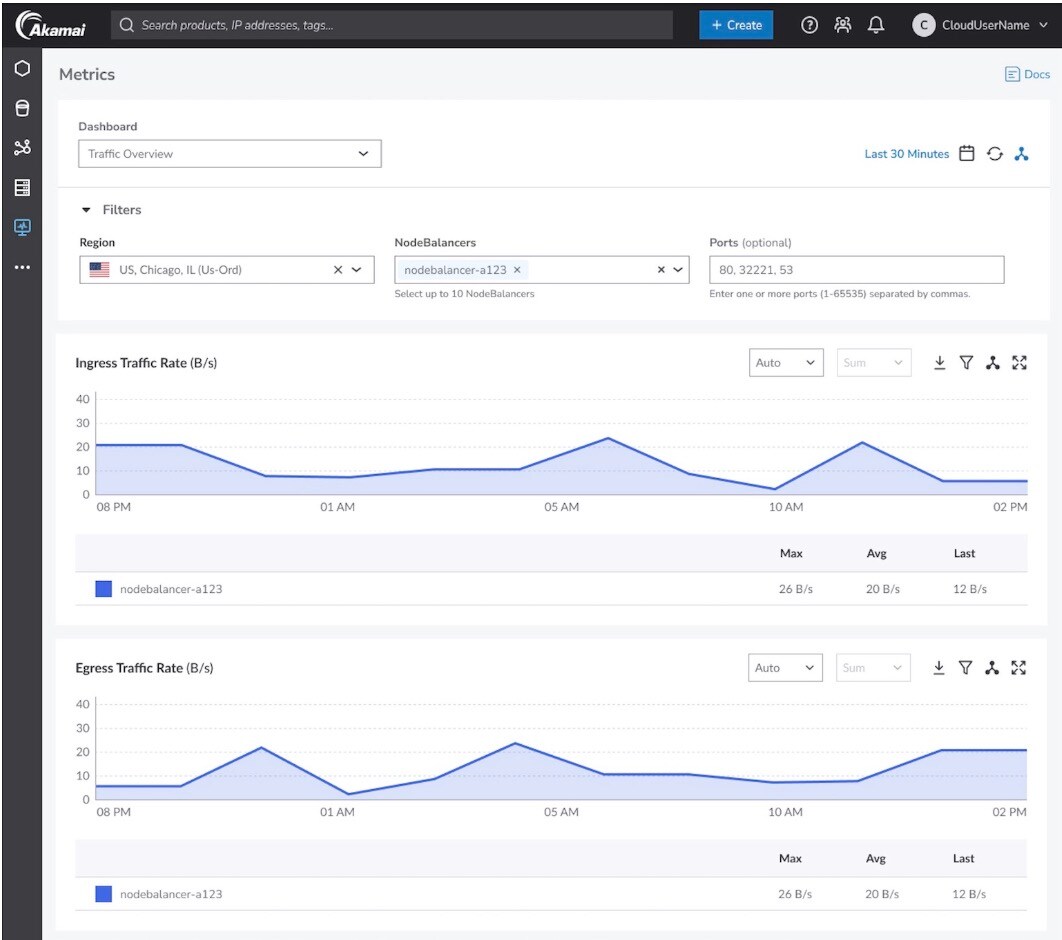Click the help question mark icon
This screenshot has height=940, width=1062.
click(x=809, y=25)
